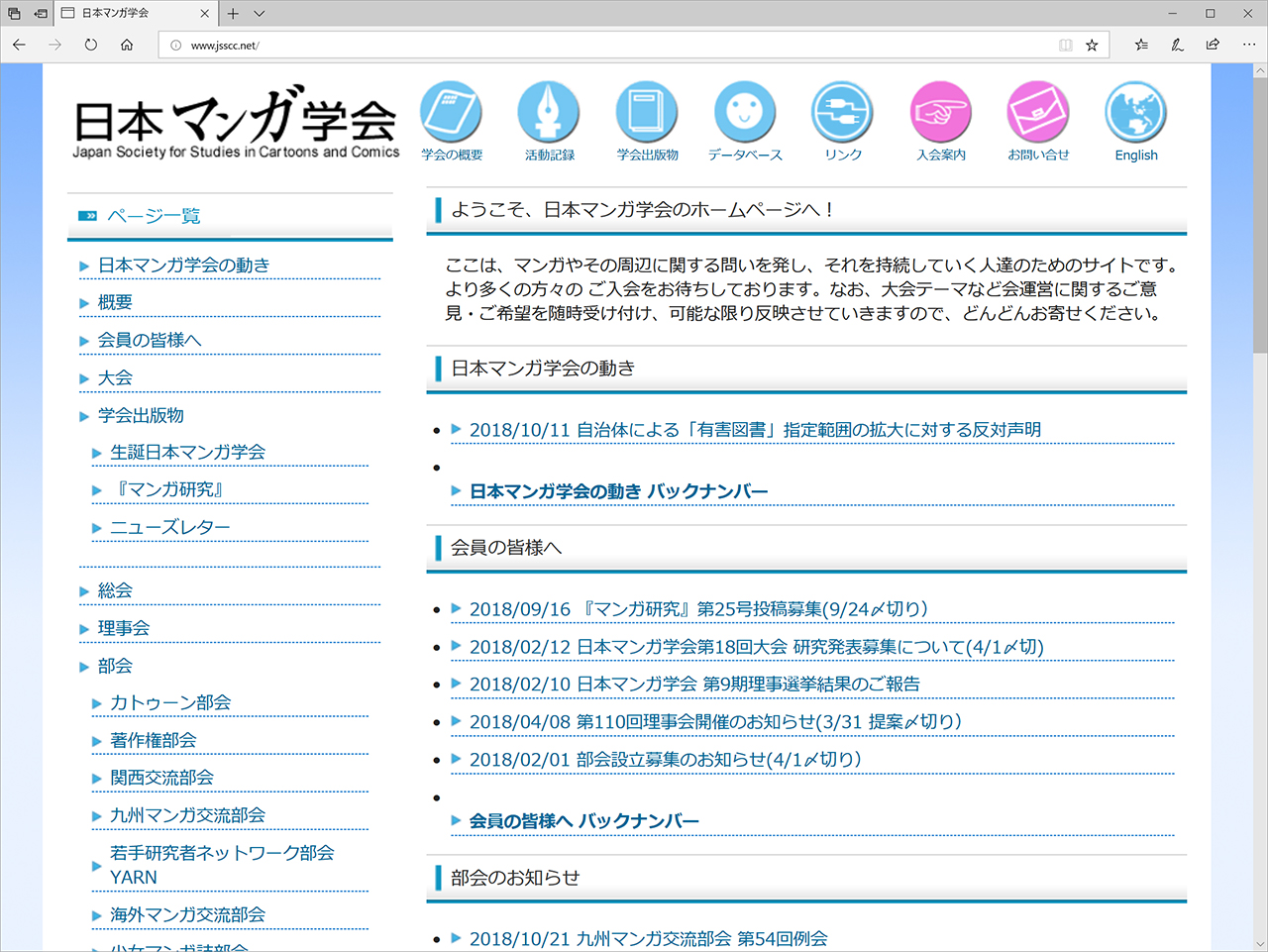
Task: Open sidebar 『マンガ研究』 link
Action: 169,489
